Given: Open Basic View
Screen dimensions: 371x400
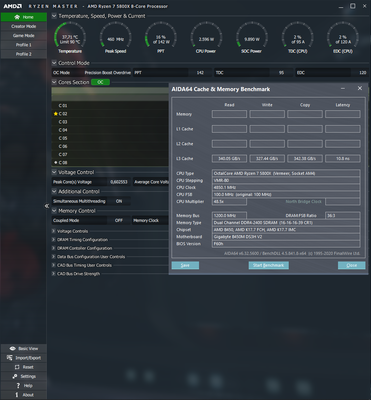Looking at the screenshot, I should [24, 348].
